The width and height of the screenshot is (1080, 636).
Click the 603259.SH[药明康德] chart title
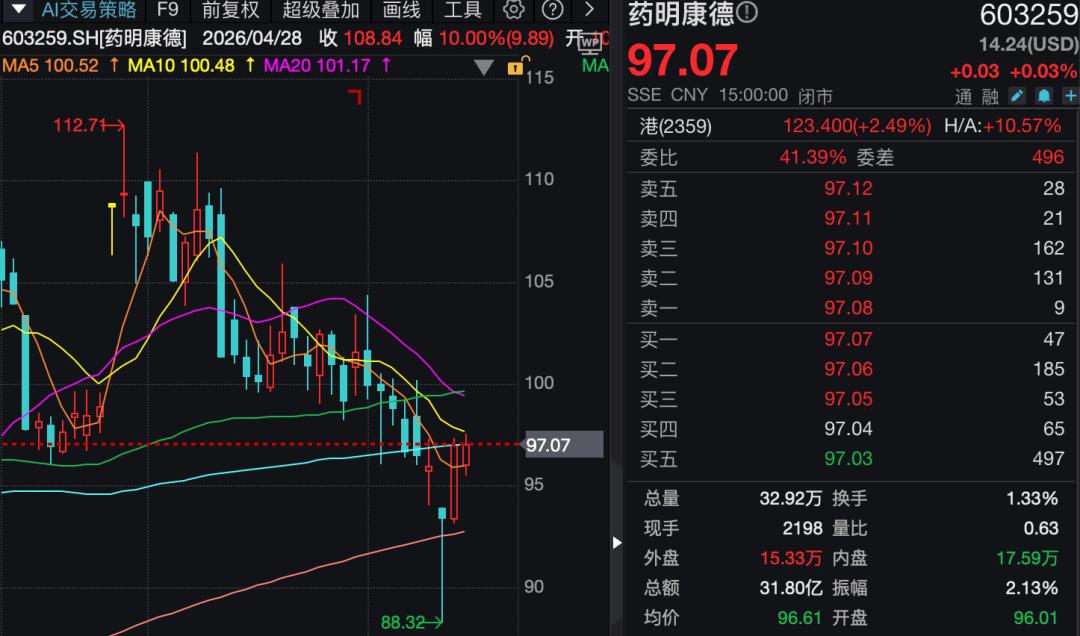pos(94,38)
